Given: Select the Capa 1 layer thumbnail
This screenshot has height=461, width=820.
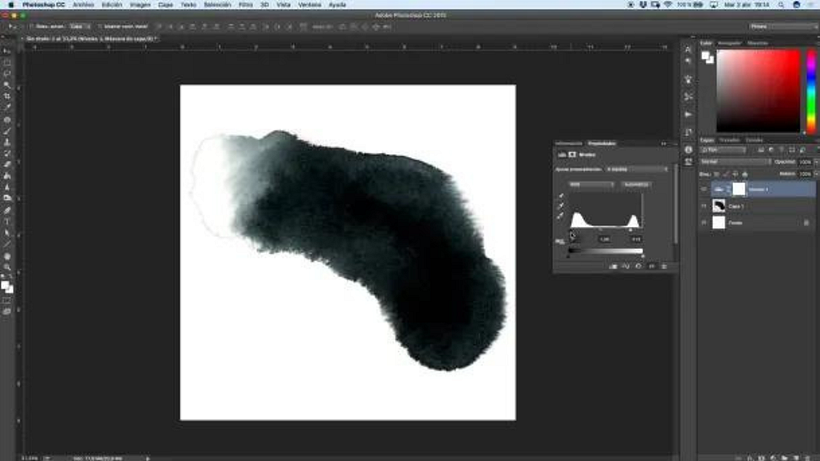Looking at the screenshot, I should [x=719, y=206].
